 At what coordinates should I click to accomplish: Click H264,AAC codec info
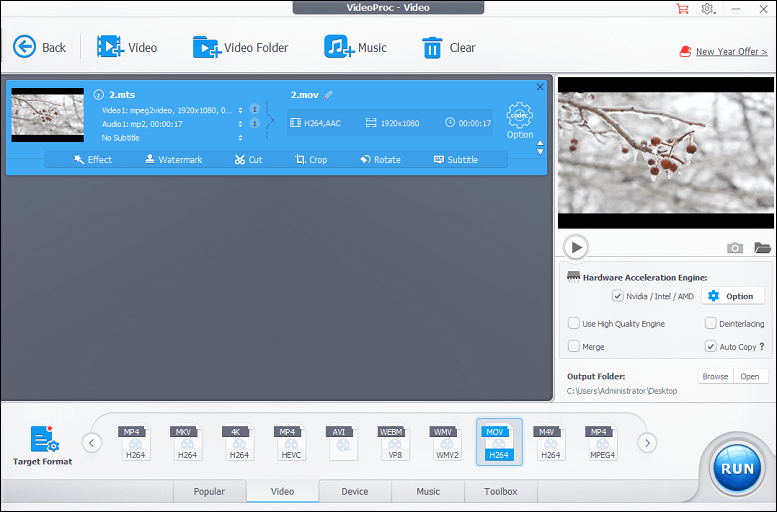click(x=315, y=123)
